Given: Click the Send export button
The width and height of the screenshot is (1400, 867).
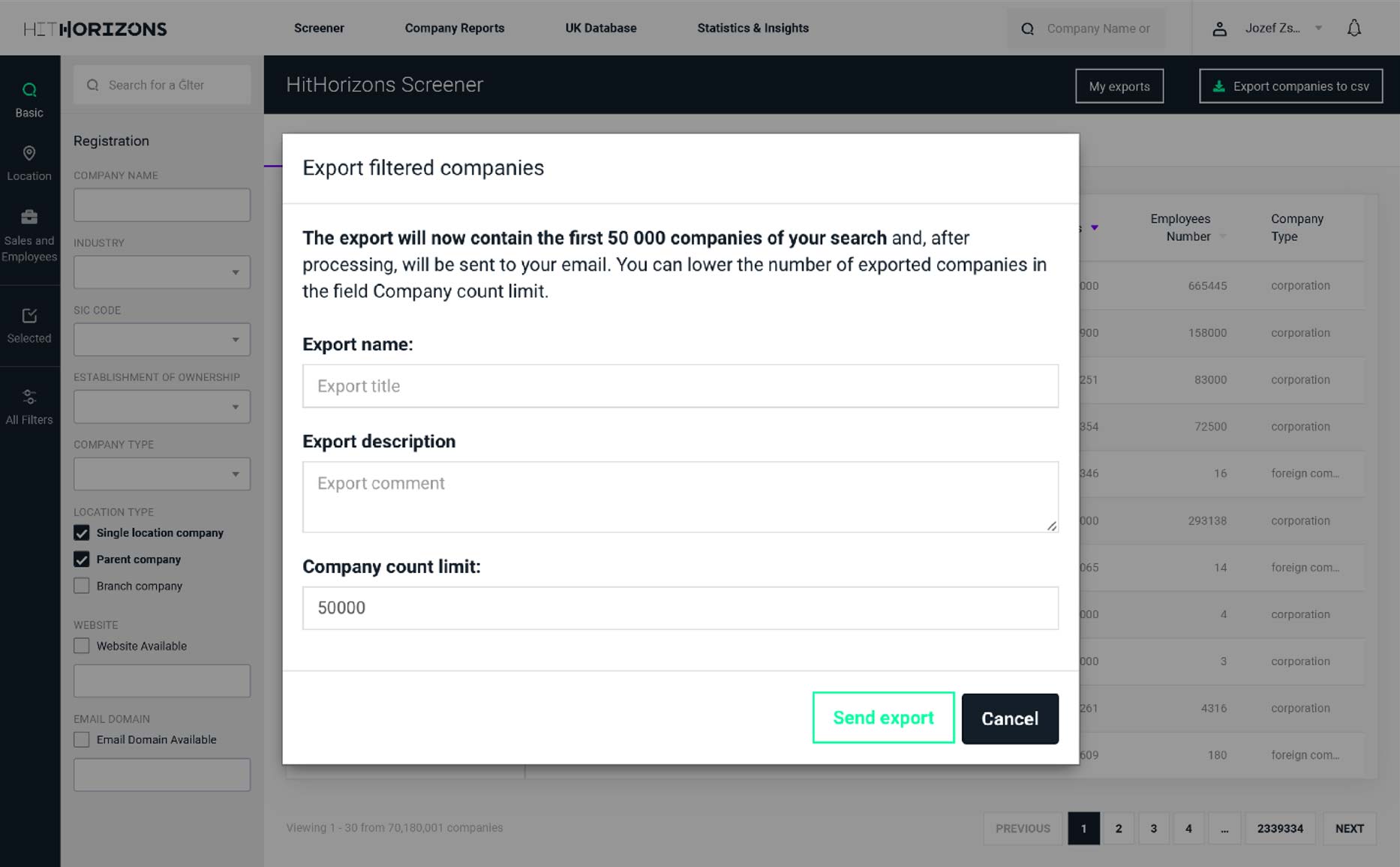Looking at the screenshot, I should point(883,718).
